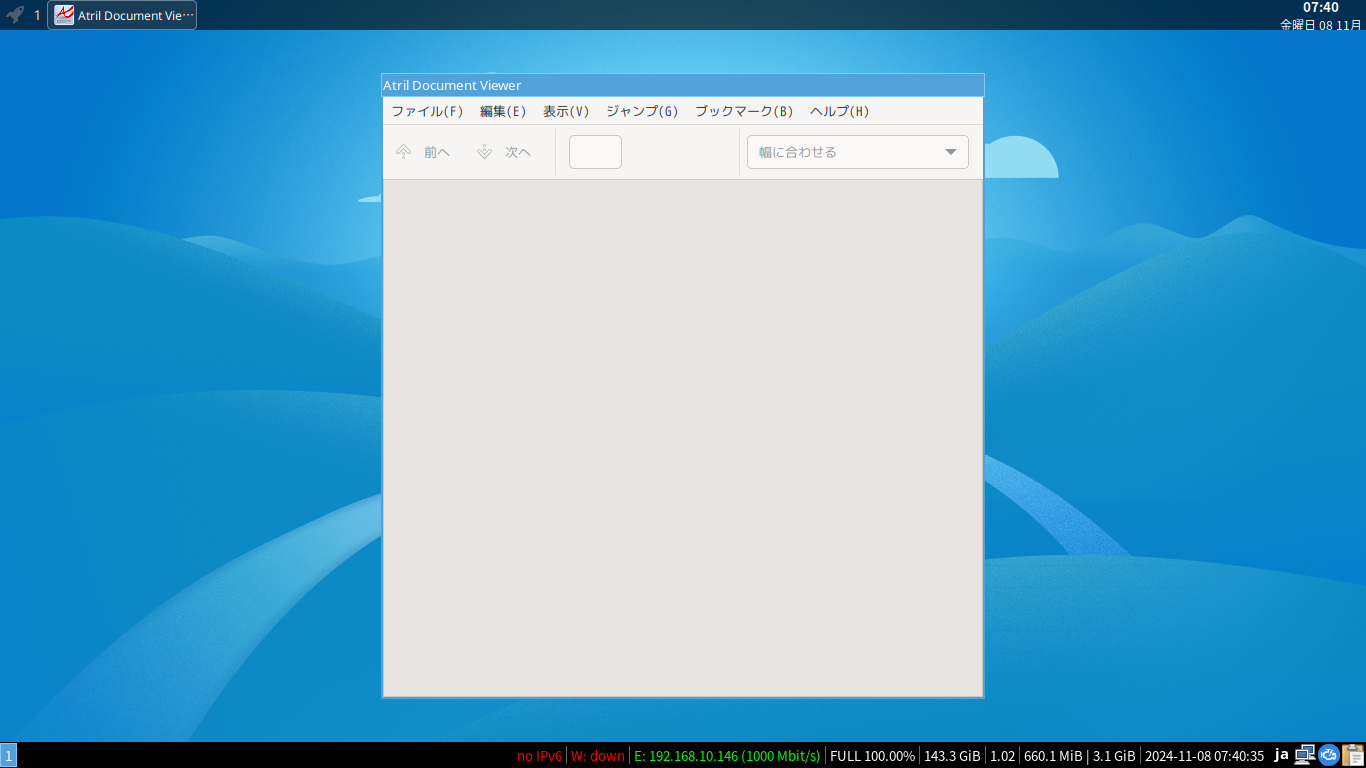The image size is (1366, 768).
Task: Click the 3.1 GiB memory status
Action: [1114, 756]
